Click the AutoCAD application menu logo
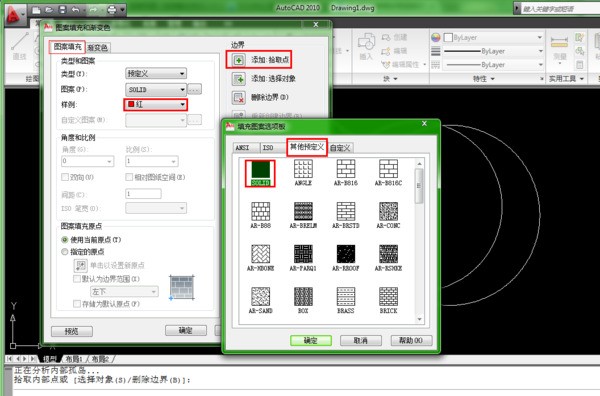Screen dimensions: 600x396 pyautogui.click(x=15, y=15)
